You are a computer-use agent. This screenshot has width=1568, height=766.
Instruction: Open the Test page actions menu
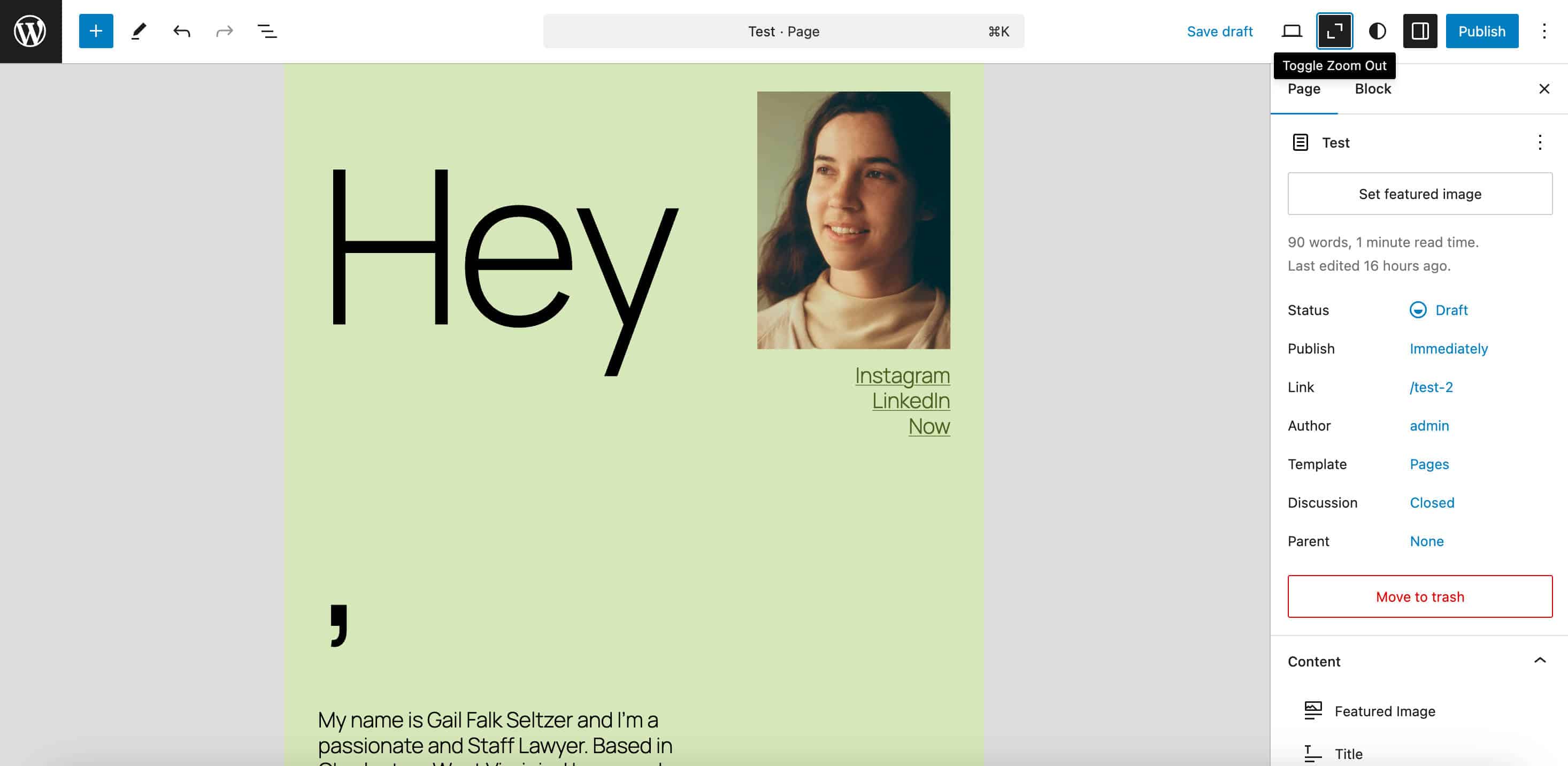tap(1540, 142)
